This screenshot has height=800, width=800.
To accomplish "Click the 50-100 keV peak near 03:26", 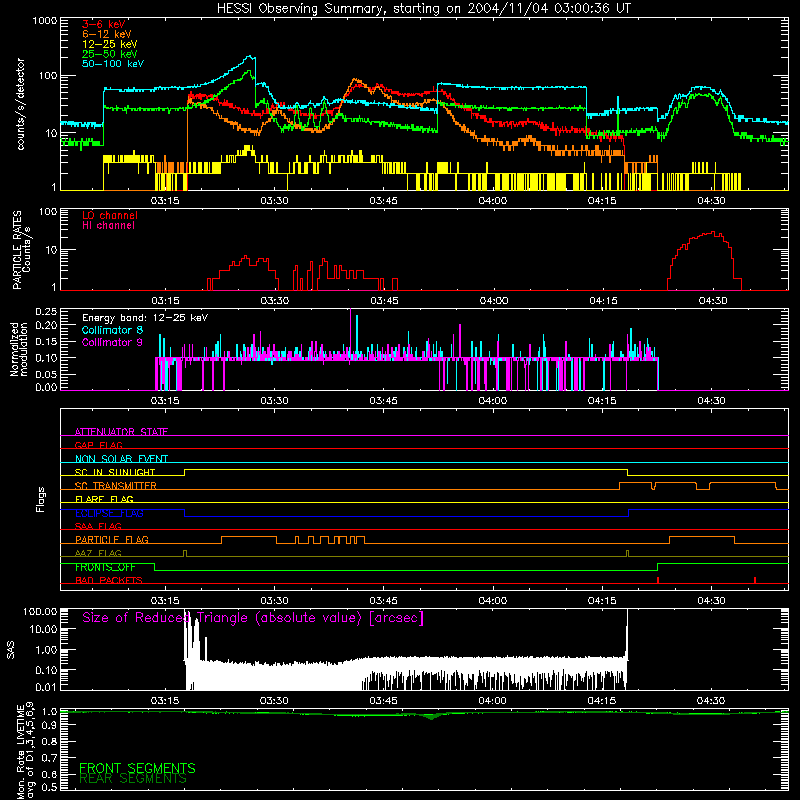I will [x=250, y=57].
